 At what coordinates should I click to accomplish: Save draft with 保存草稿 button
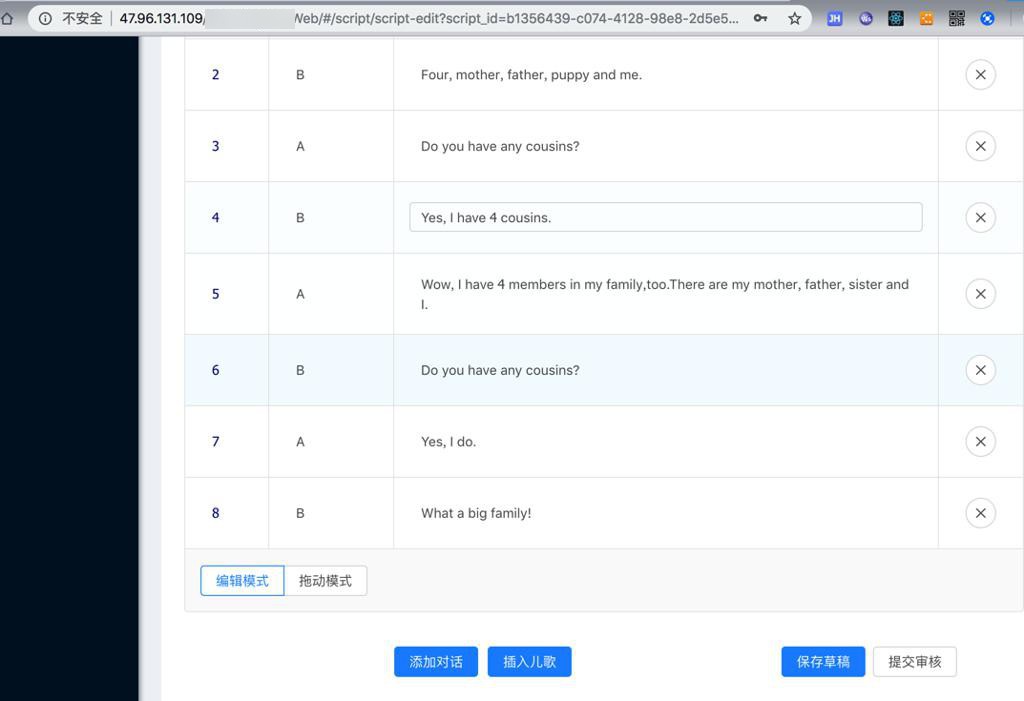pyautogui.click(x=823, y=662)
